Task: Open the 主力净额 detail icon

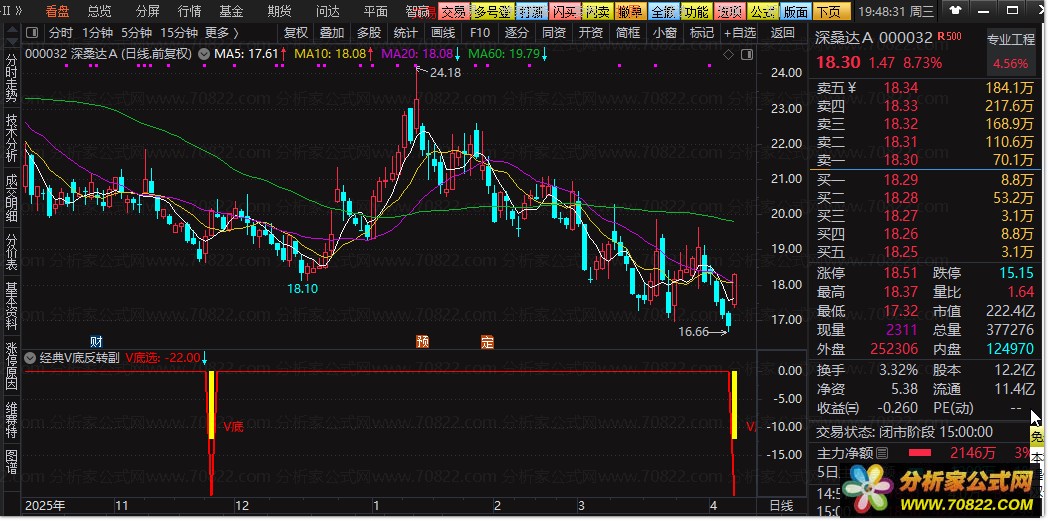Action: 882,453
